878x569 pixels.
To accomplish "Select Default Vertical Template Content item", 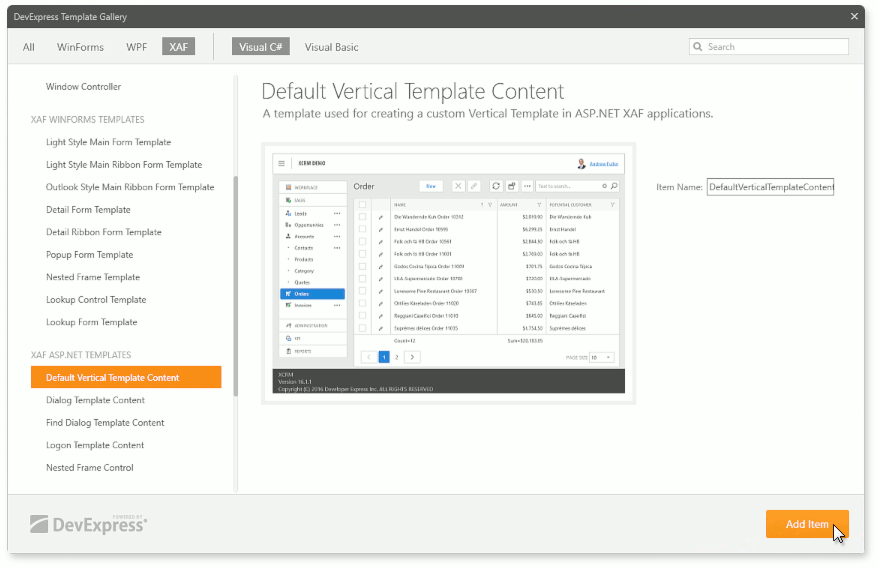I will pos(126,377).
